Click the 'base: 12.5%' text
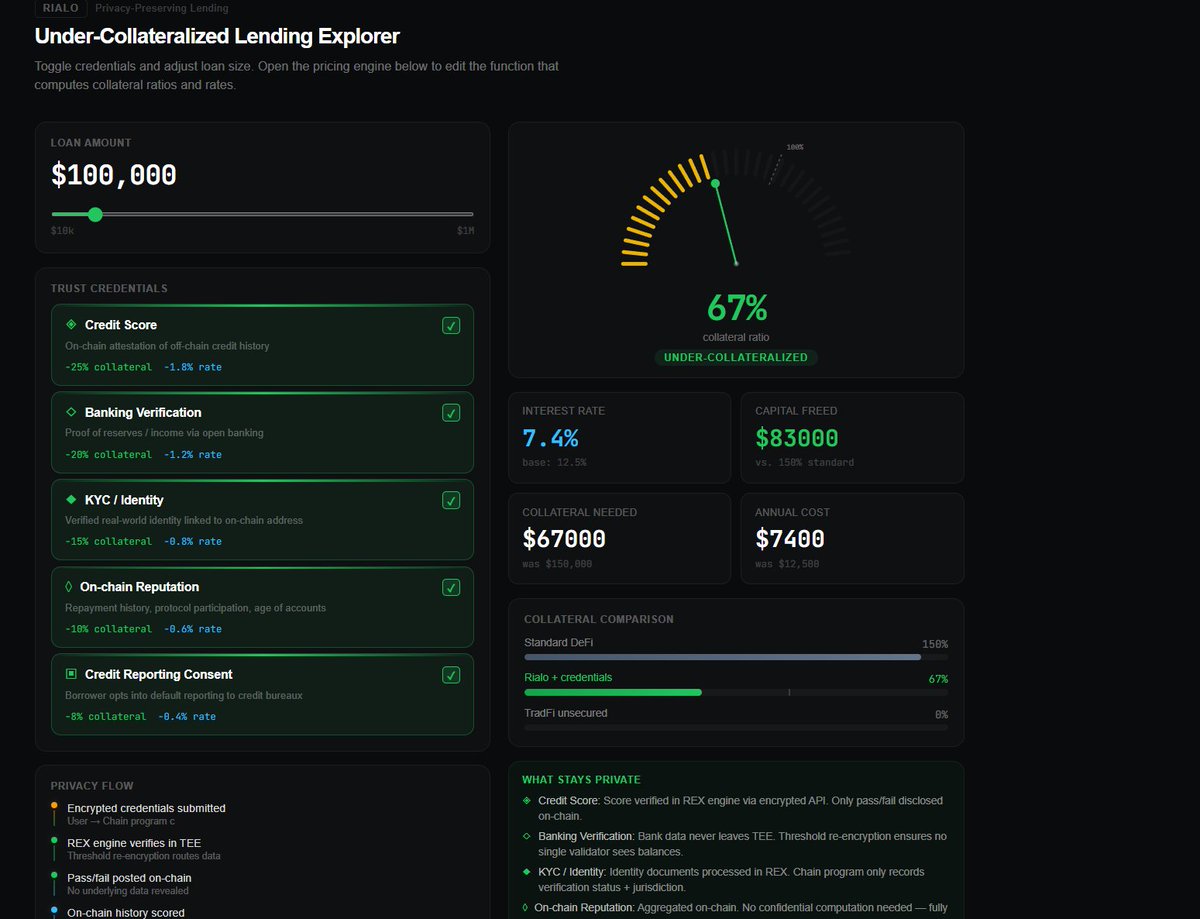 click(x=554, y=463)
